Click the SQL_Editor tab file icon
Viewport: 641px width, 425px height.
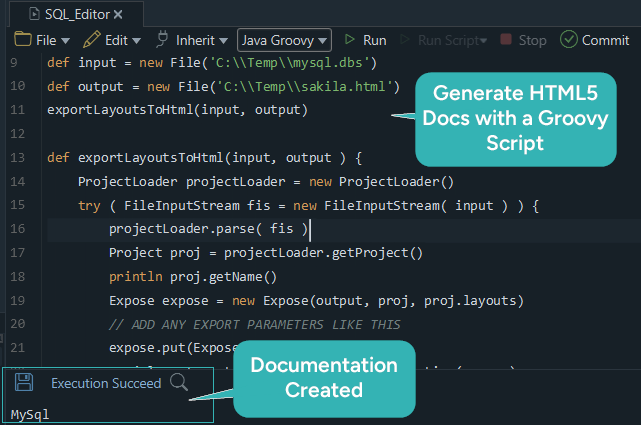coord(35,14)
